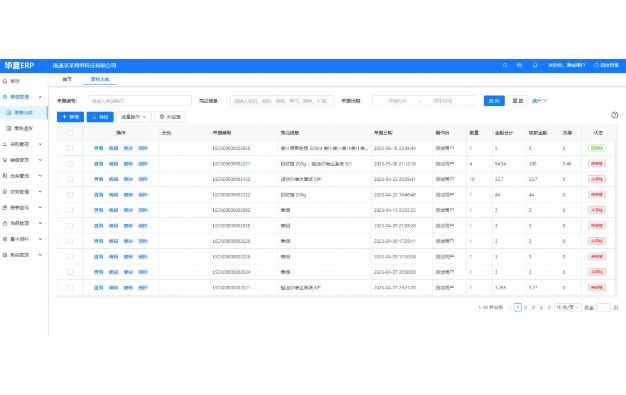626x395 pixels.
Task: Focus the 单据编号 input field
Action: [x=140, y=101]
